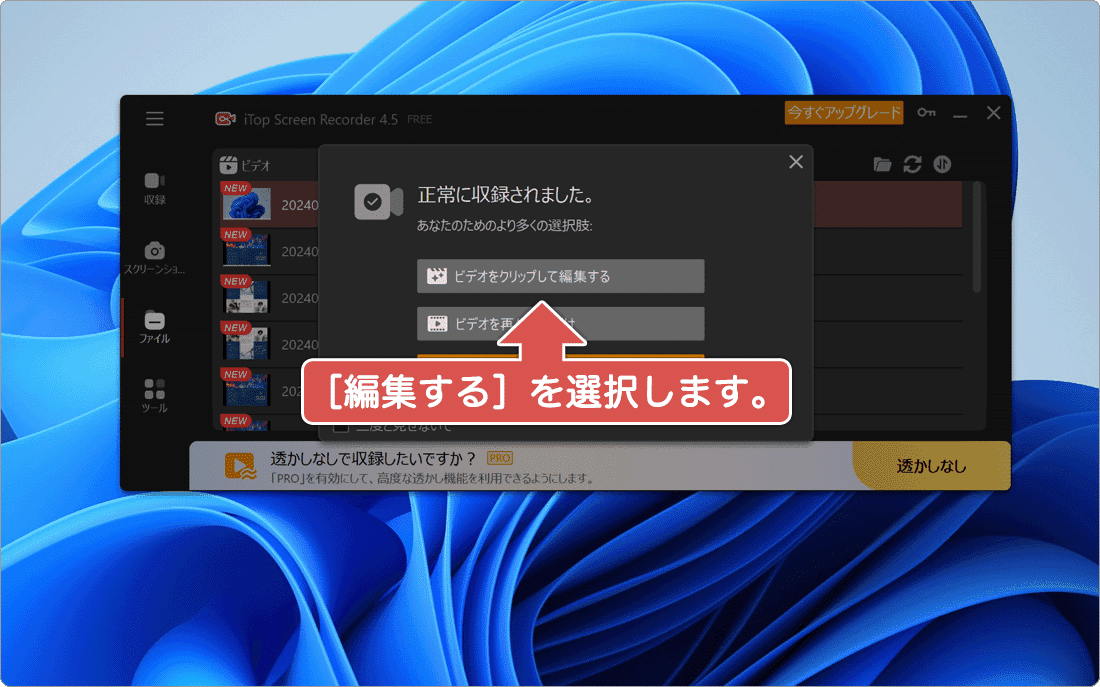Open the sort options icon beside refresh
Screen dimensions: 1100x687
(941, 163)
